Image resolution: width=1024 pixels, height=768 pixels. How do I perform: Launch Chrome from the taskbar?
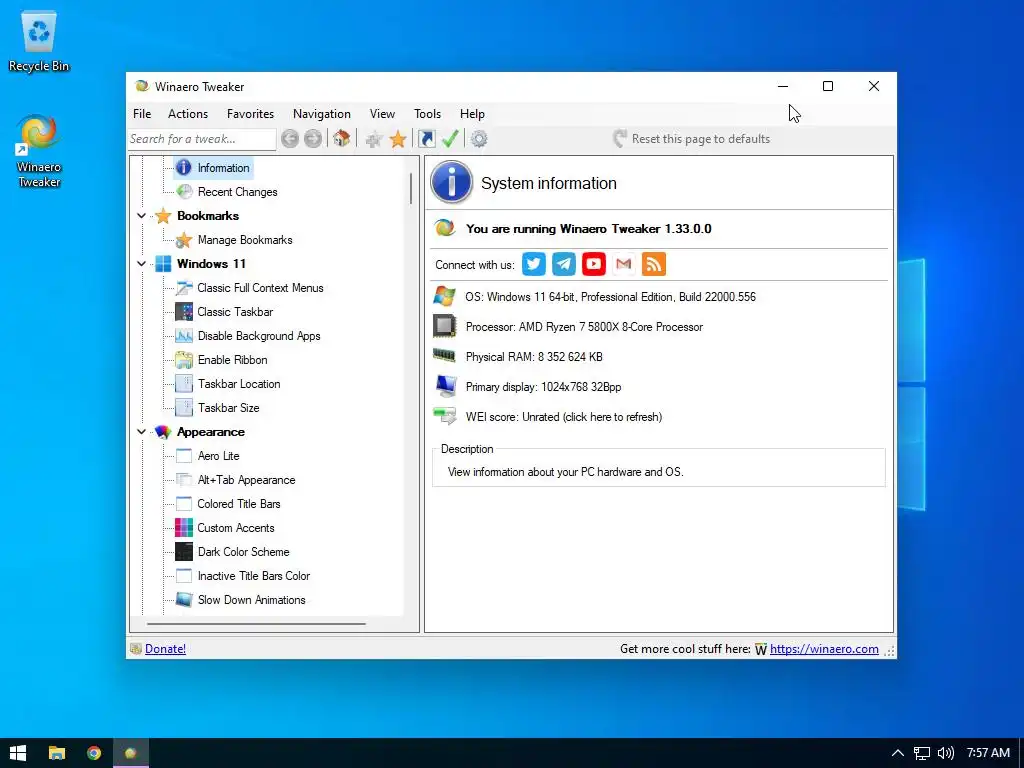click(94, 753)
